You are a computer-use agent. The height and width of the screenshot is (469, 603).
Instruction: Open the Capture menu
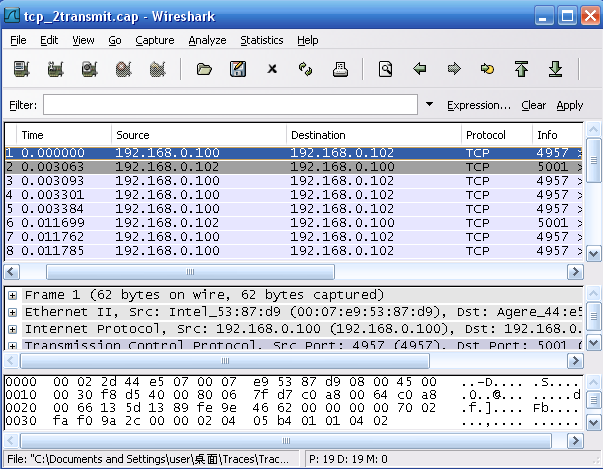[155, 40]
